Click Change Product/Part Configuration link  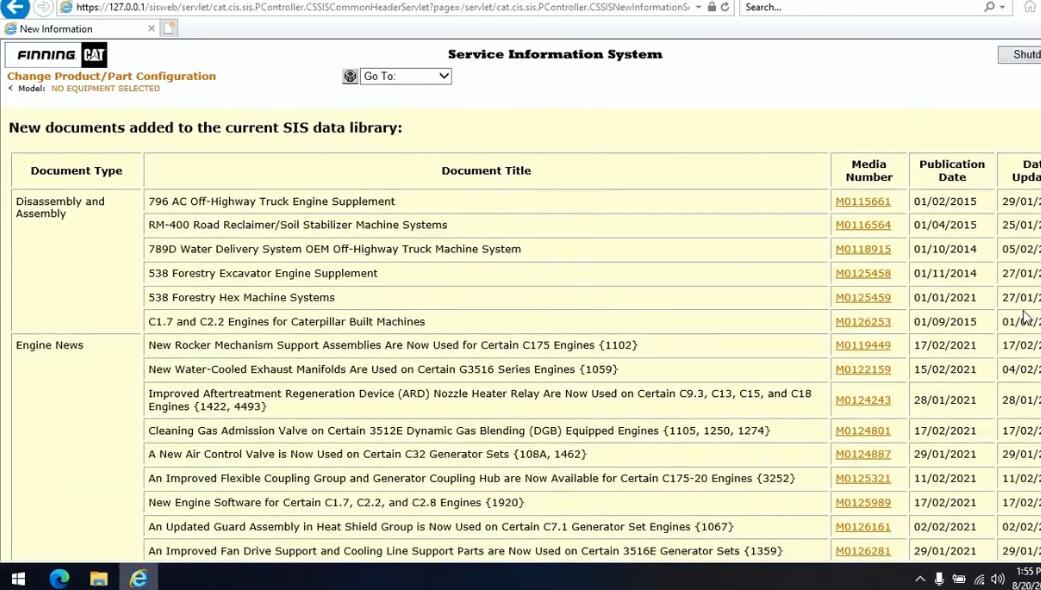pyautogui.click(x=112, y=76)
